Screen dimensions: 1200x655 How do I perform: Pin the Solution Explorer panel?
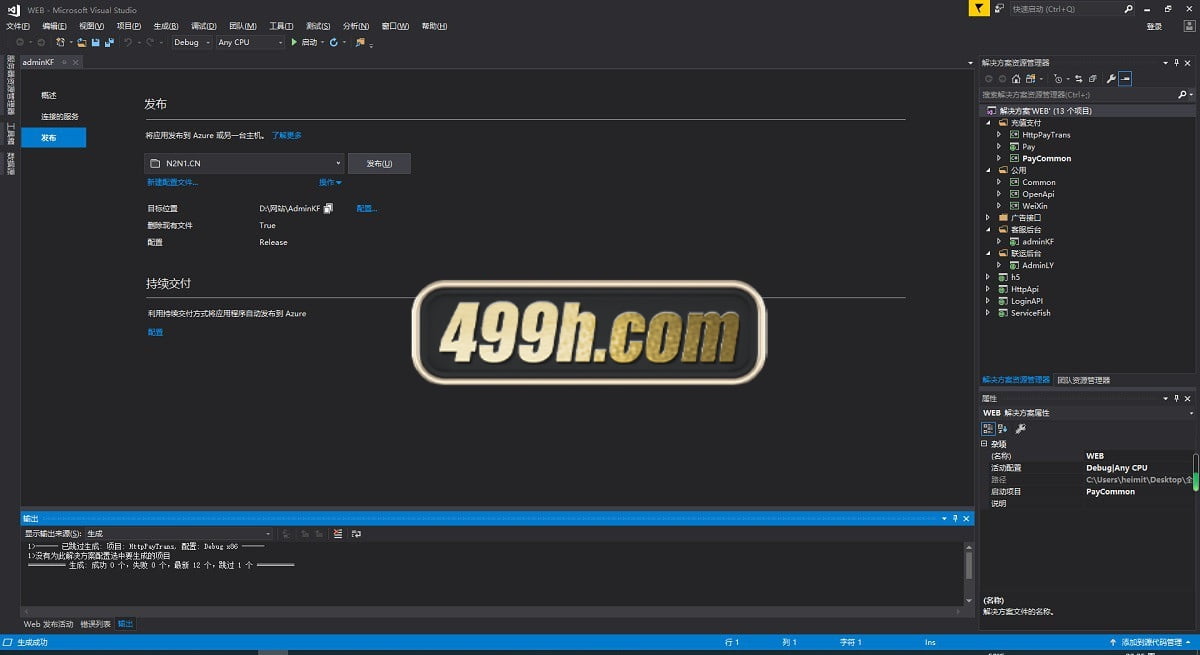click(x=1177, y=63)
